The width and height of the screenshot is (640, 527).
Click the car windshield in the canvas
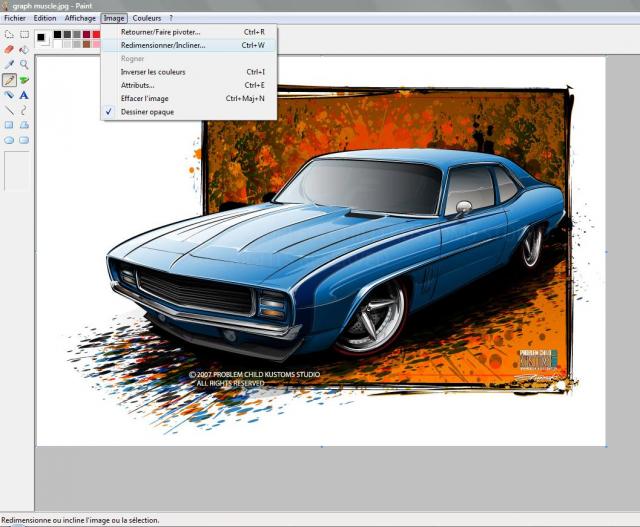(x=360, y=186)
